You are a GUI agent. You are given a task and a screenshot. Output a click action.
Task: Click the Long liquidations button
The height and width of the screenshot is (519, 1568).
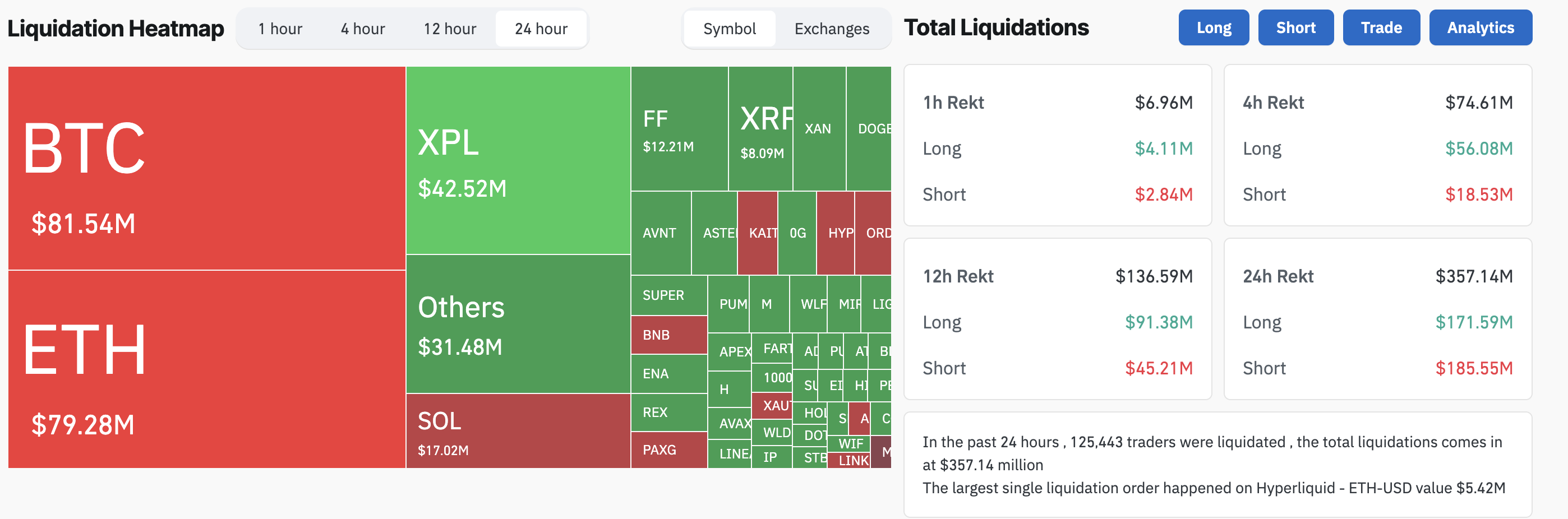pyautogui.click(x=1213, y=27)
